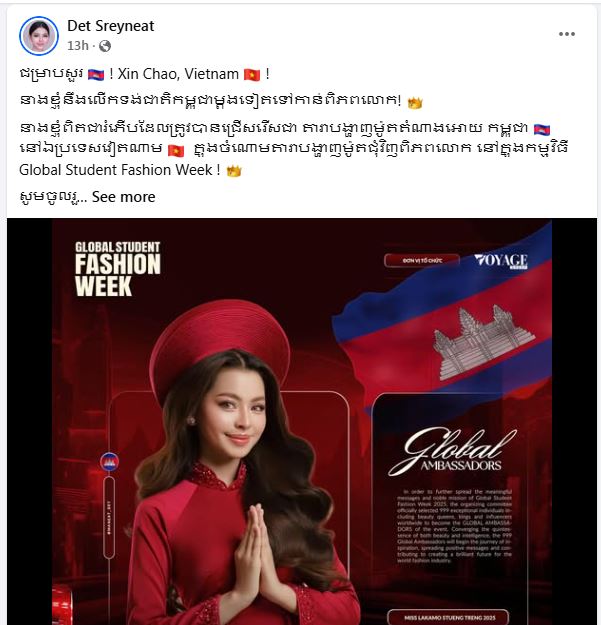The width and height of the screenshot is (601, 625).
Task: Click the ĐƠN VỊ TỔ CHỨC badge
Action: [422, 260]
